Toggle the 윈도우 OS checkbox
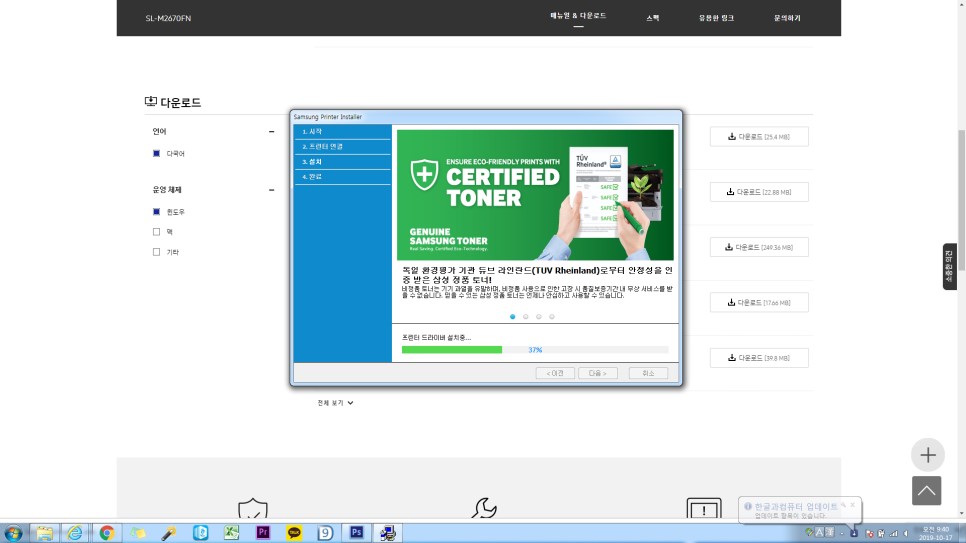 click(156, 211)
